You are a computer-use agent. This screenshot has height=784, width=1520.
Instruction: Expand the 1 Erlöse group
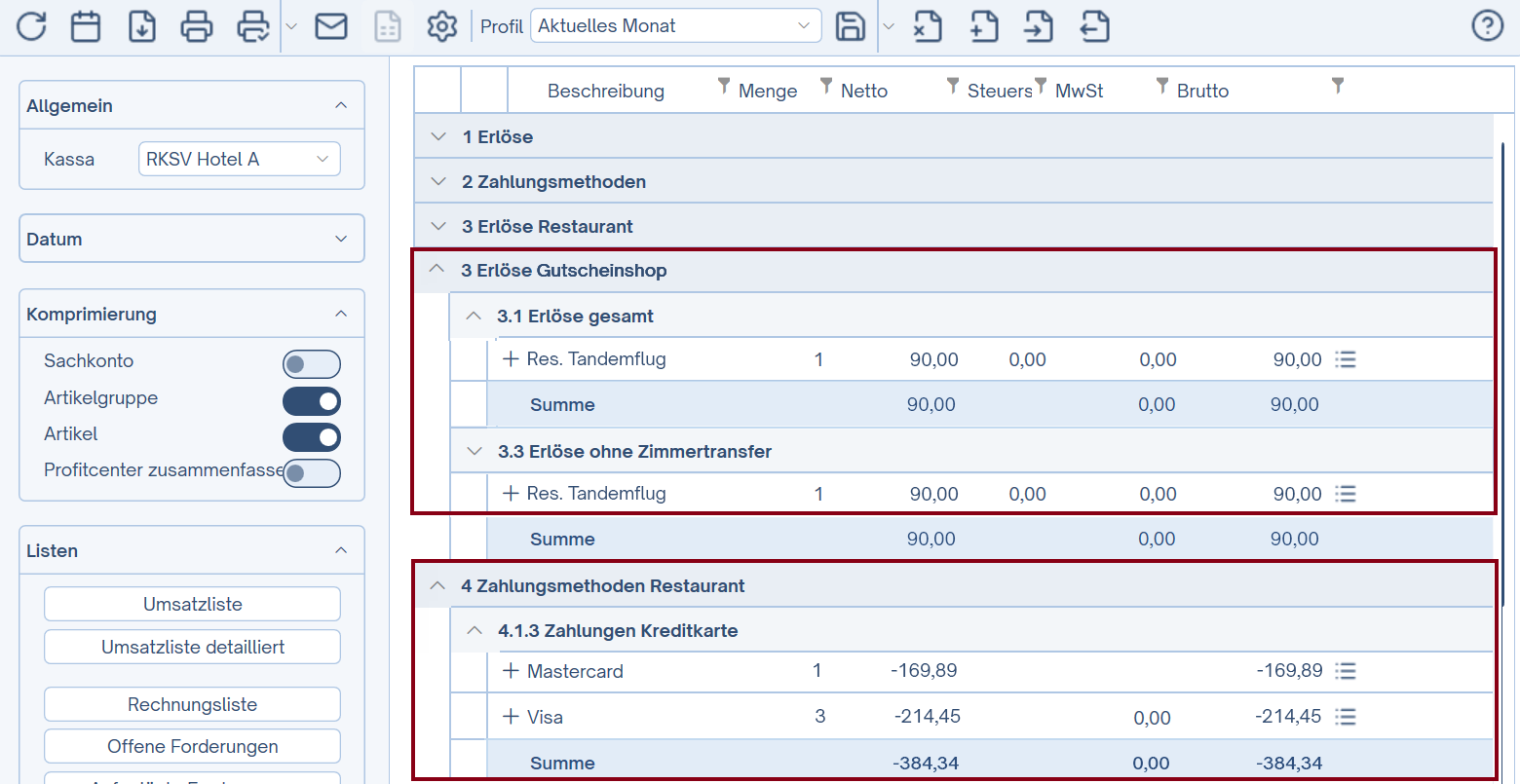438,137
